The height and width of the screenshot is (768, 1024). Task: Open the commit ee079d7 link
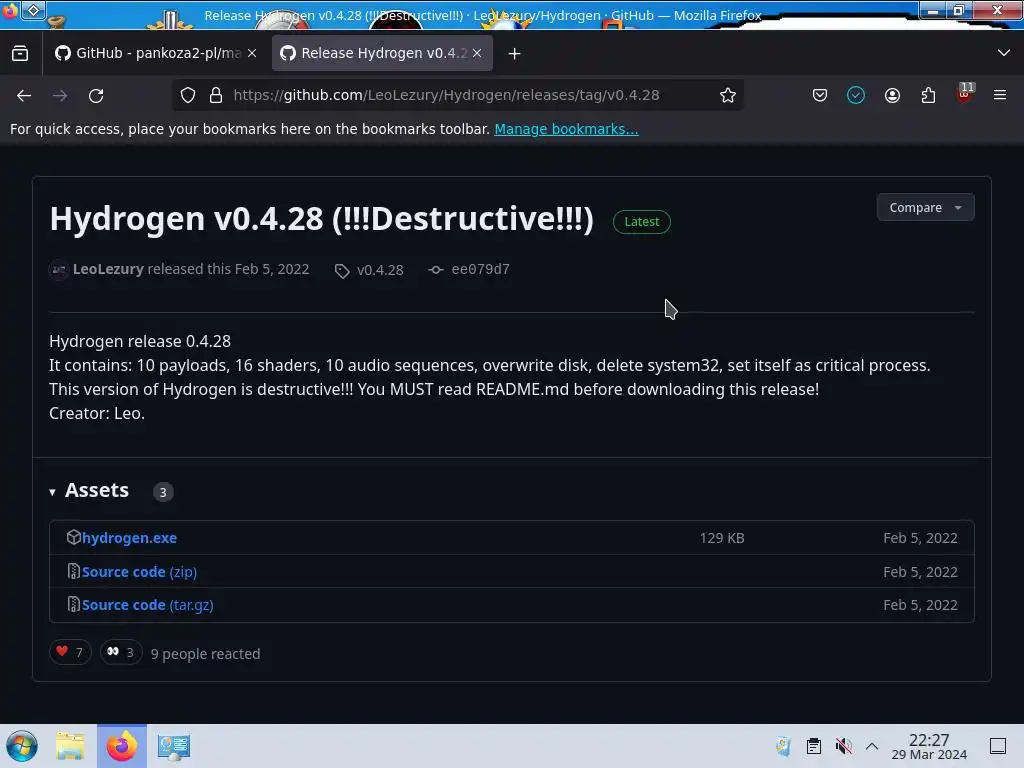[481, 269]
